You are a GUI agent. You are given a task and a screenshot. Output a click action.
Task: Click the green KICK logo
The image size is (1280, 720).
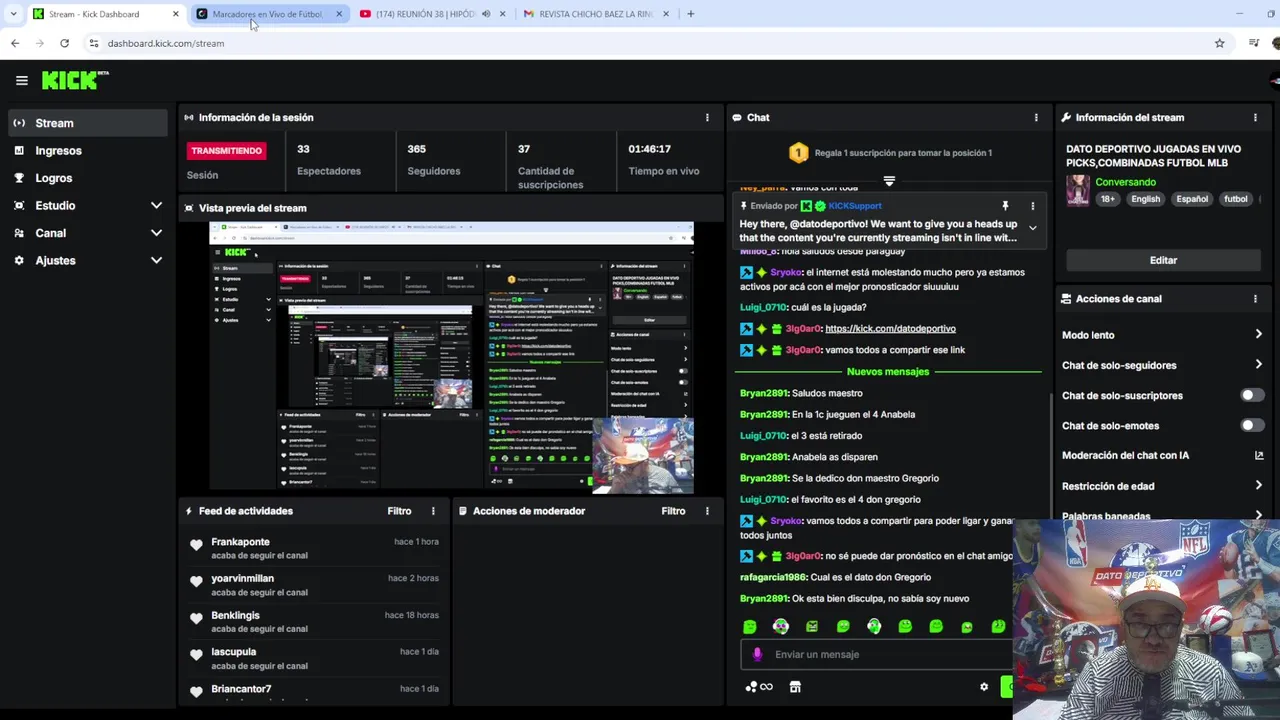[75, 80]
